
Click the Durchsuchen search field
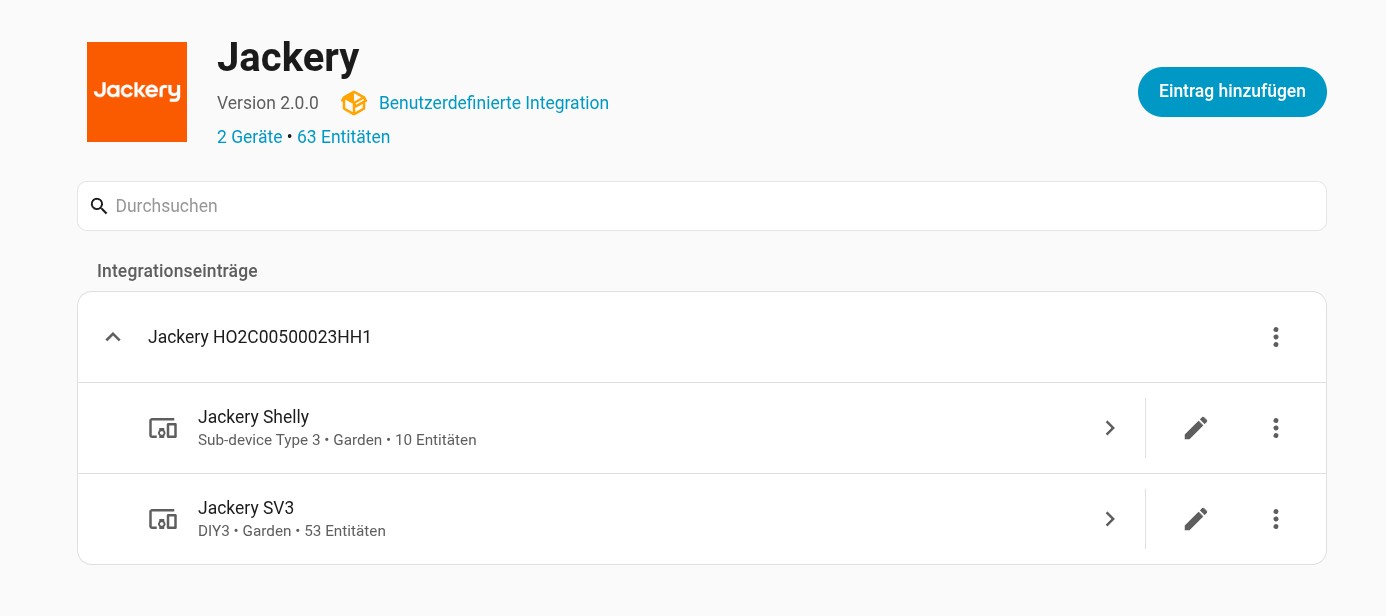702,206
